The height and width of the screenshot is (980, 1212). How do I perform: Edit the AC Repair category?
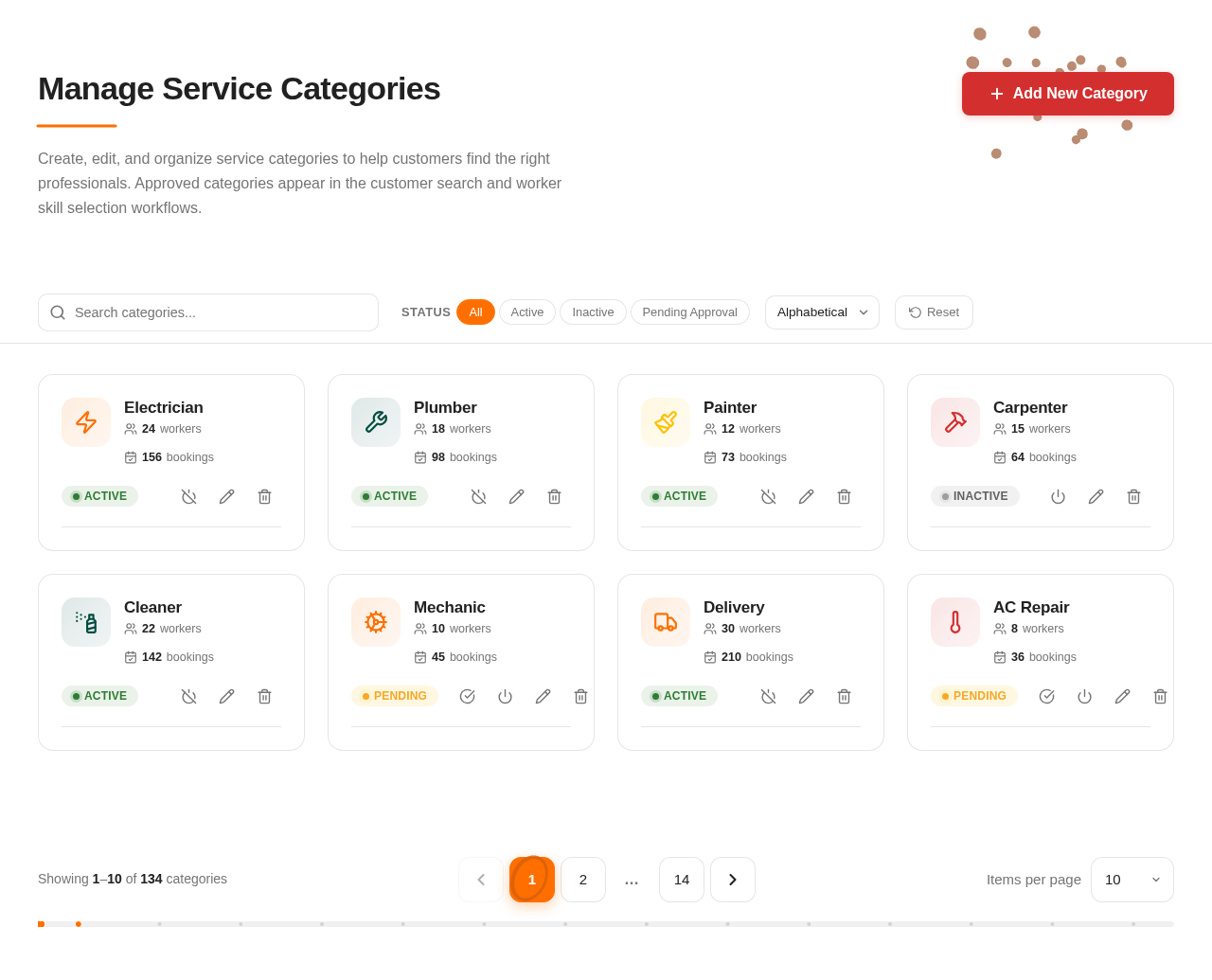pos(1123,697)
